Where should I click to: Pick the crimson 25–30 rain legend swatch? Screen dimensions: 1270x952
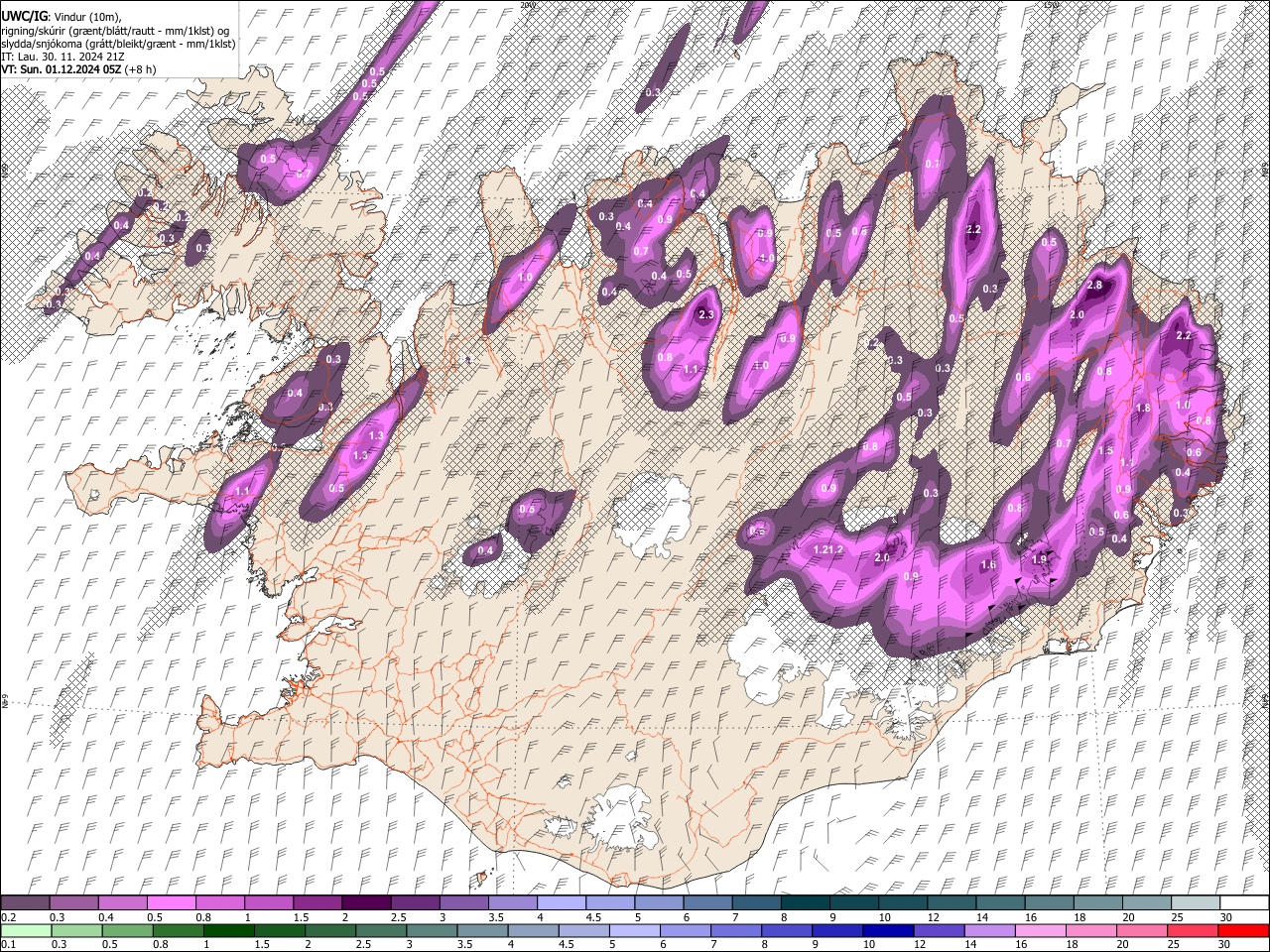pyautogui.click(x=1194, y=931)
